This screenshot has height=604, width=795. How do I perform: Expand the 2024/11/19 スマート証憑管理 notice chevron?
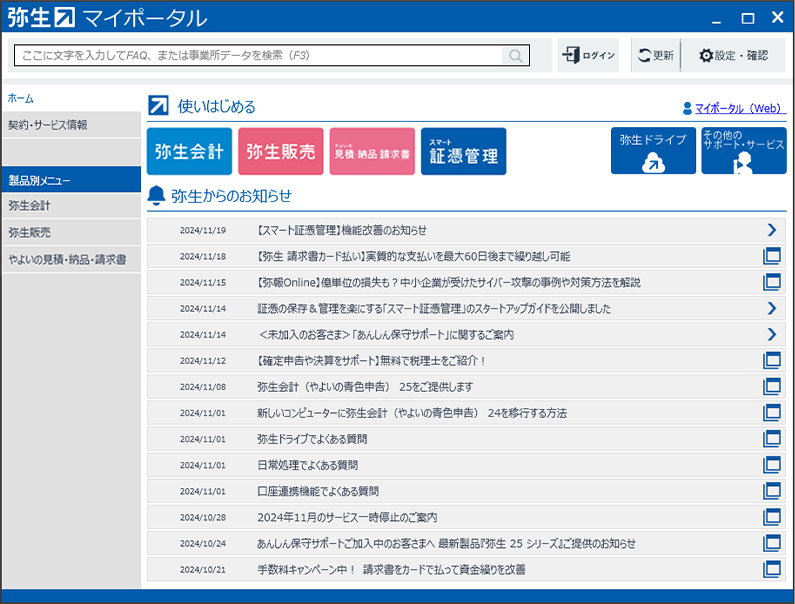(x=772, y=230)
